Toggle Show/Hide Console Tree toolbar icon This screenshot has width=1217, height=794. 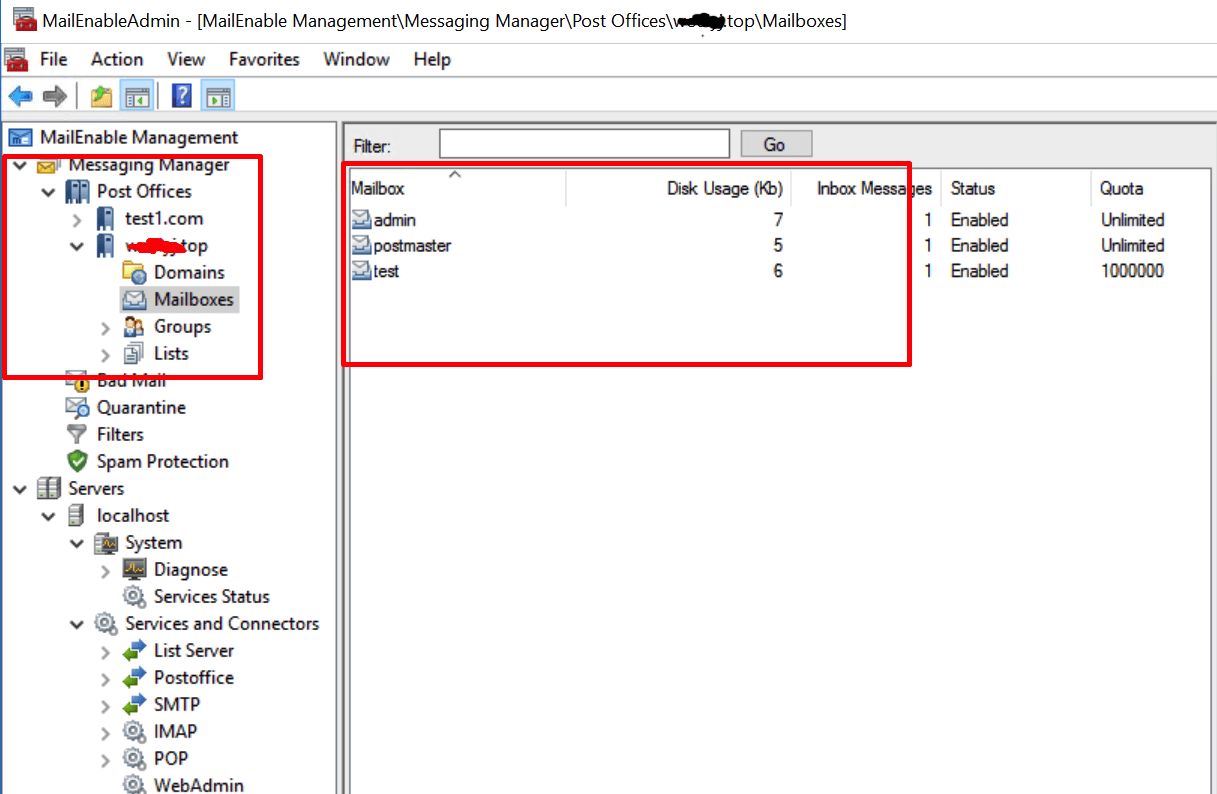[136, 96]
